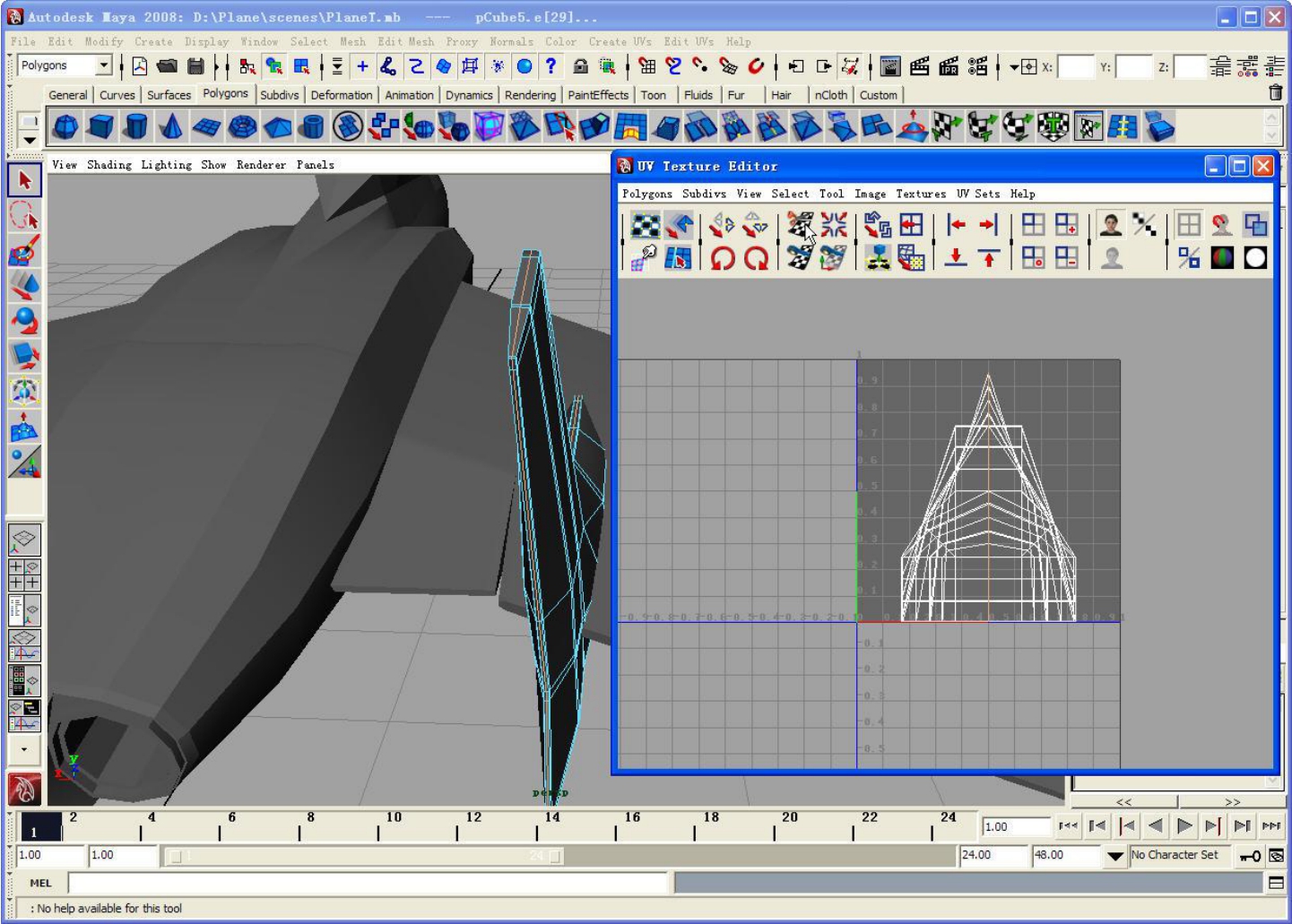Click Align UVs to maximum U icon
This screenshot has height=924, width=1292.
(989, 225)
